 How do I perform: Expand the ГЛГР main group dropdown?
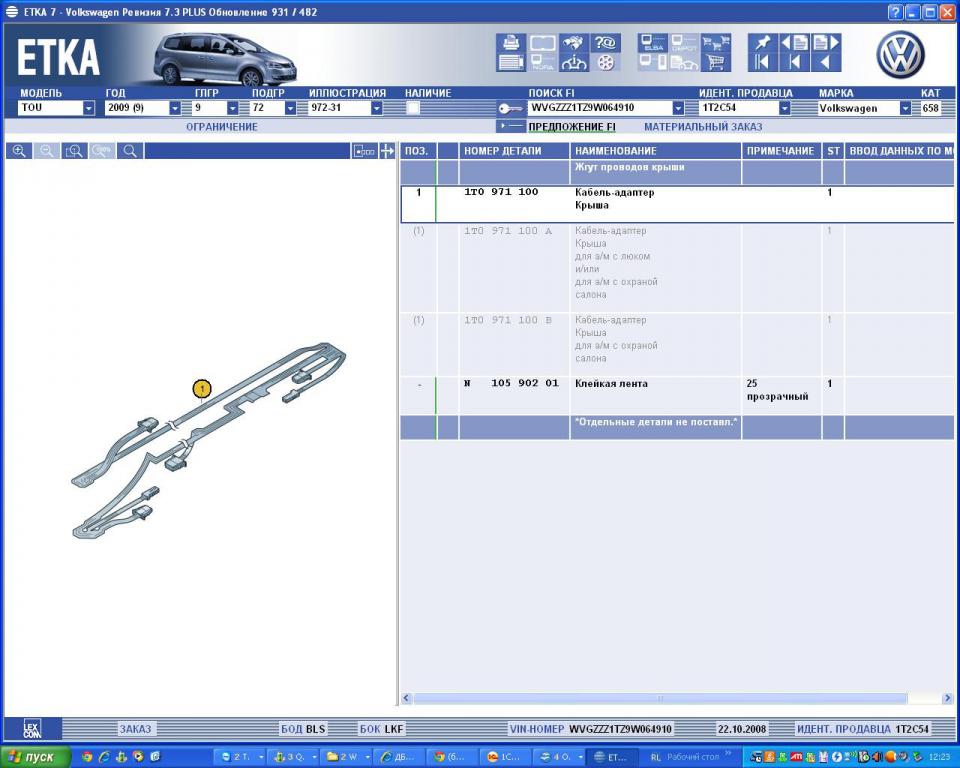point(233,108)
